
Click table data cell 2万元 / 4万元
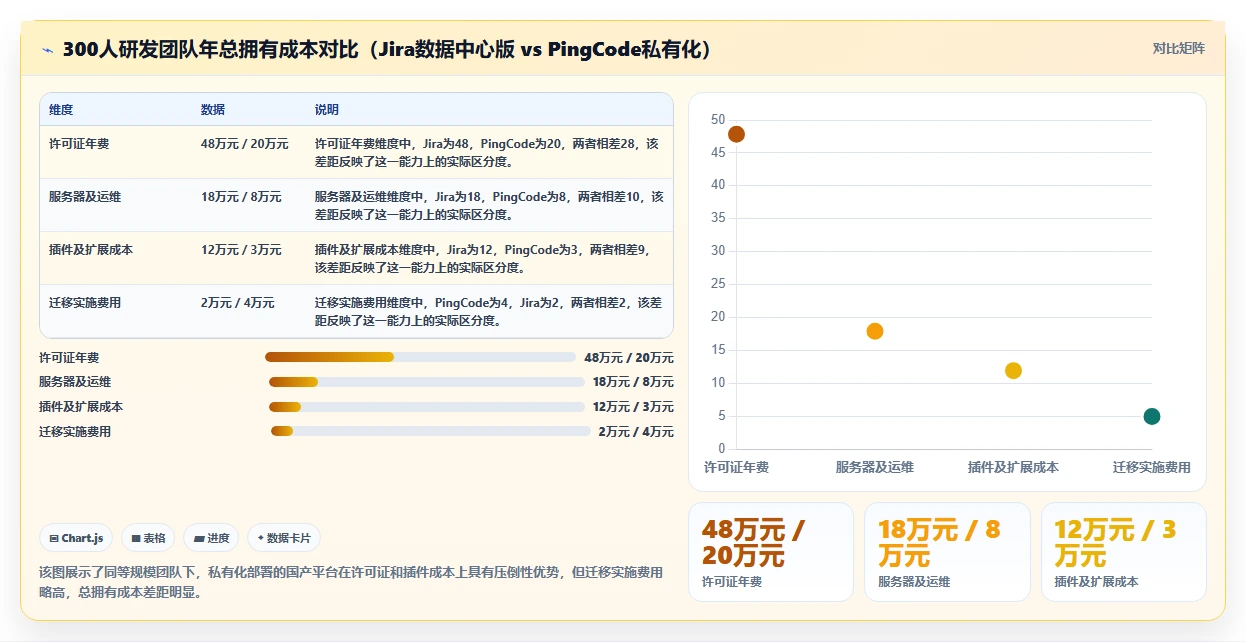point(238,303)
